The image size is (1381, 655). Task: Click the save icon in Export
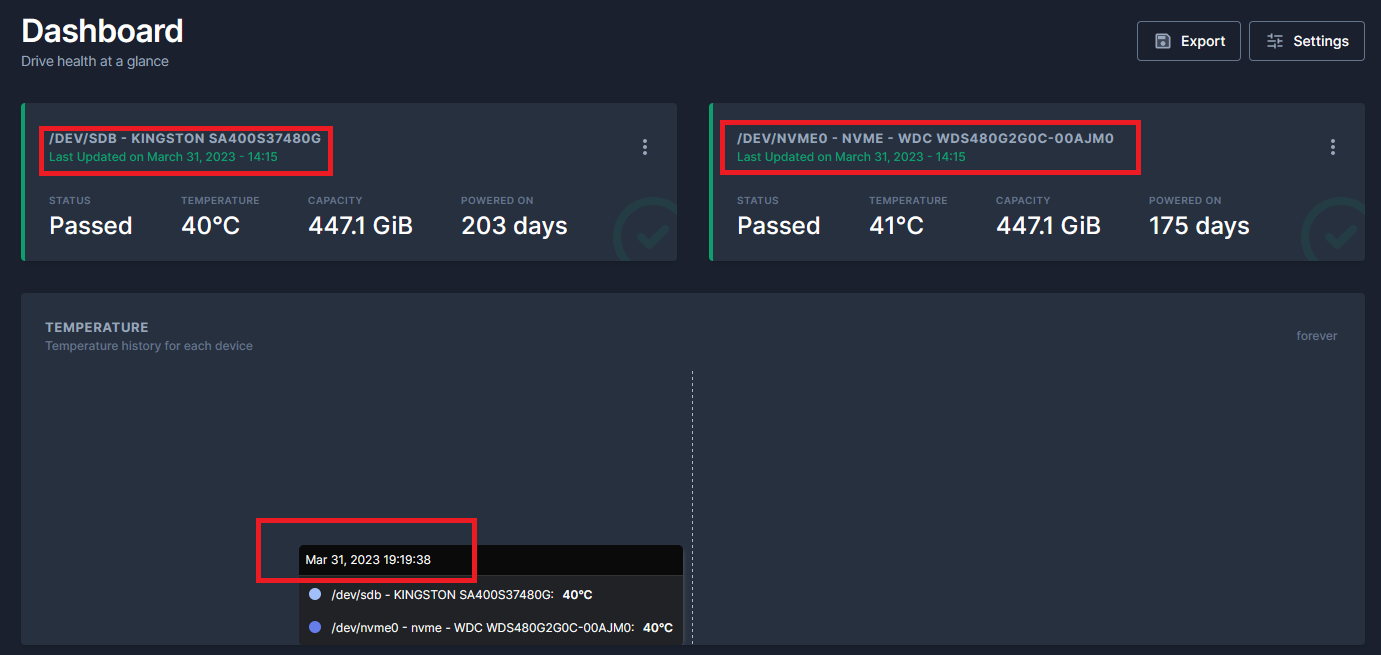1163,41
